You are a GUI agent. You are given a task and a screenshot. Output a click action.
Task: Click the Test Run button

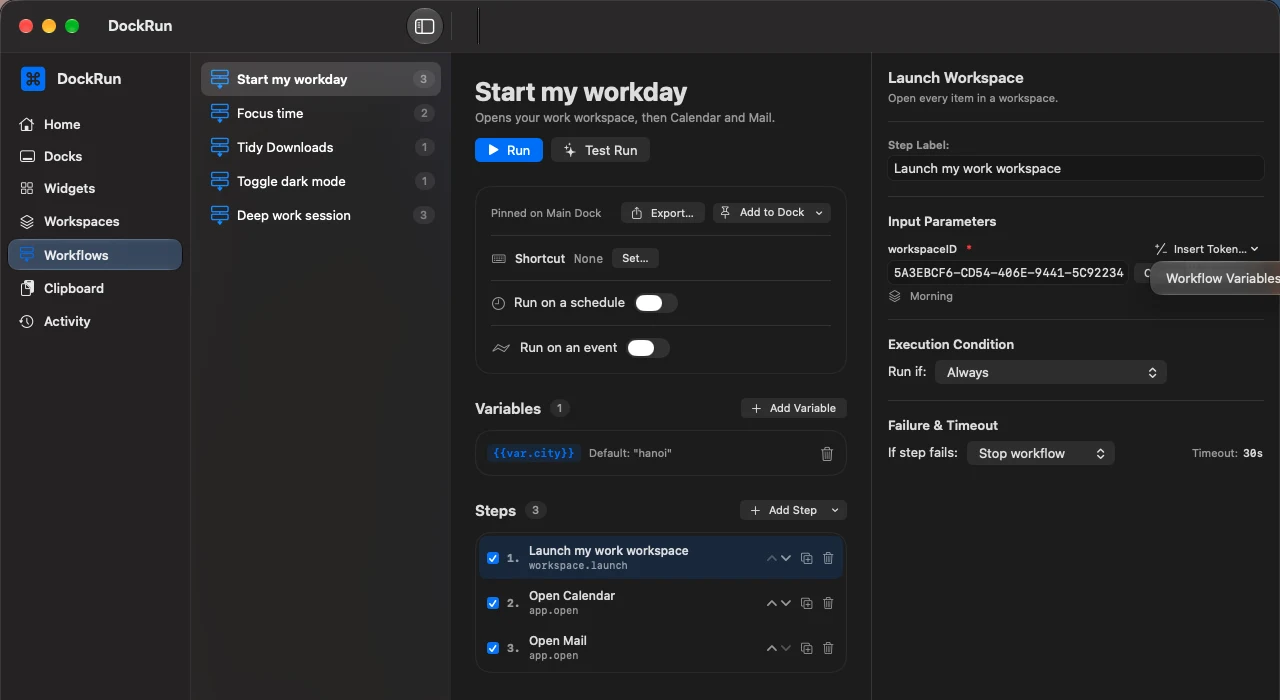click(x=600, y=150)
